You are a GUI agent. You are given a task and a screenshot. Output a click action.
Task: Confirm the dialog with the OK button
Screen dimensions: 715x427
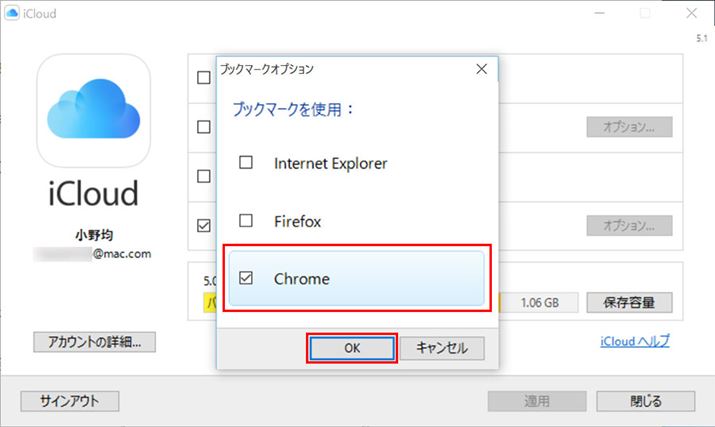[x=352, y=348]
